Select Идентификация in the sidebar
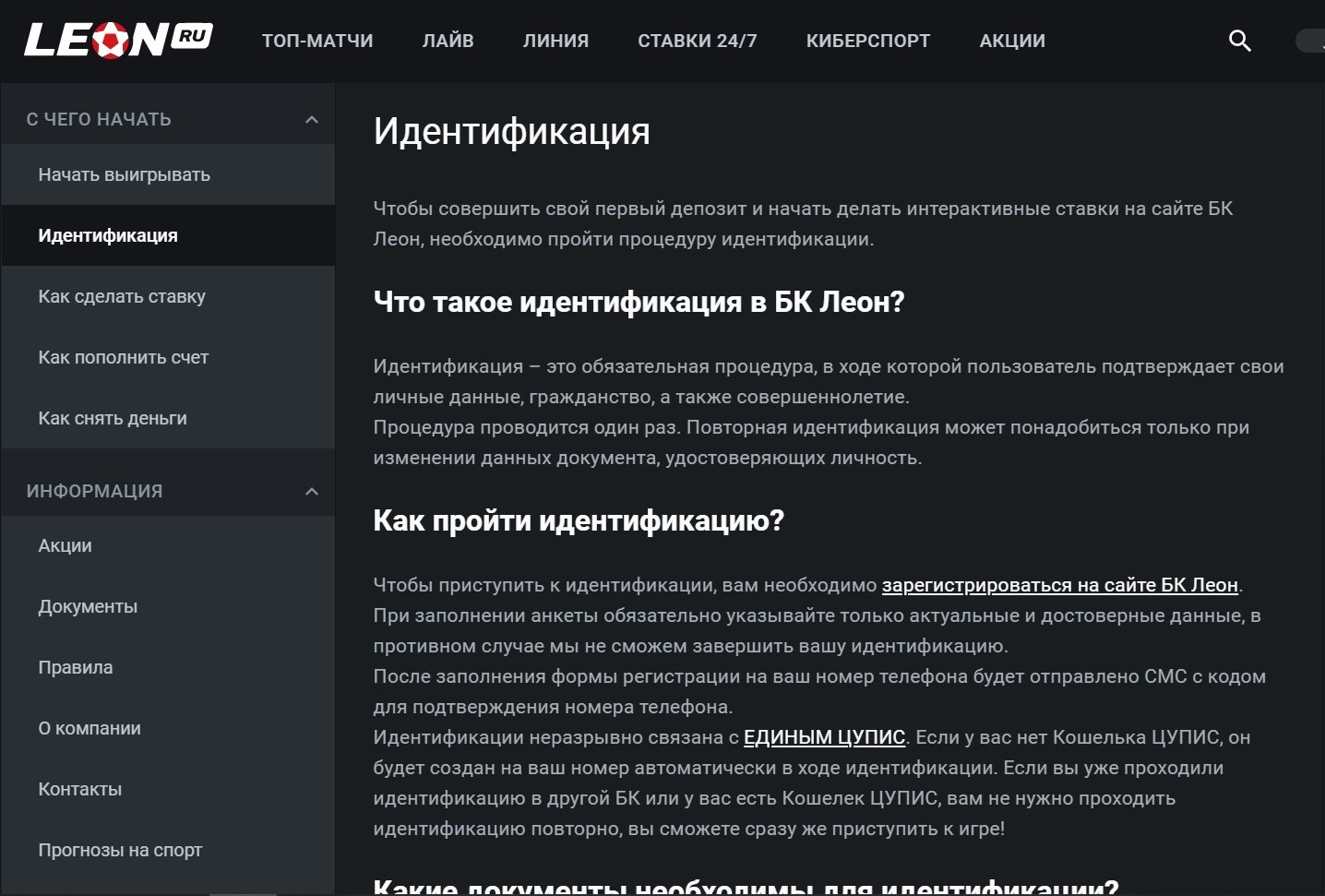 [x=168, y=235]
